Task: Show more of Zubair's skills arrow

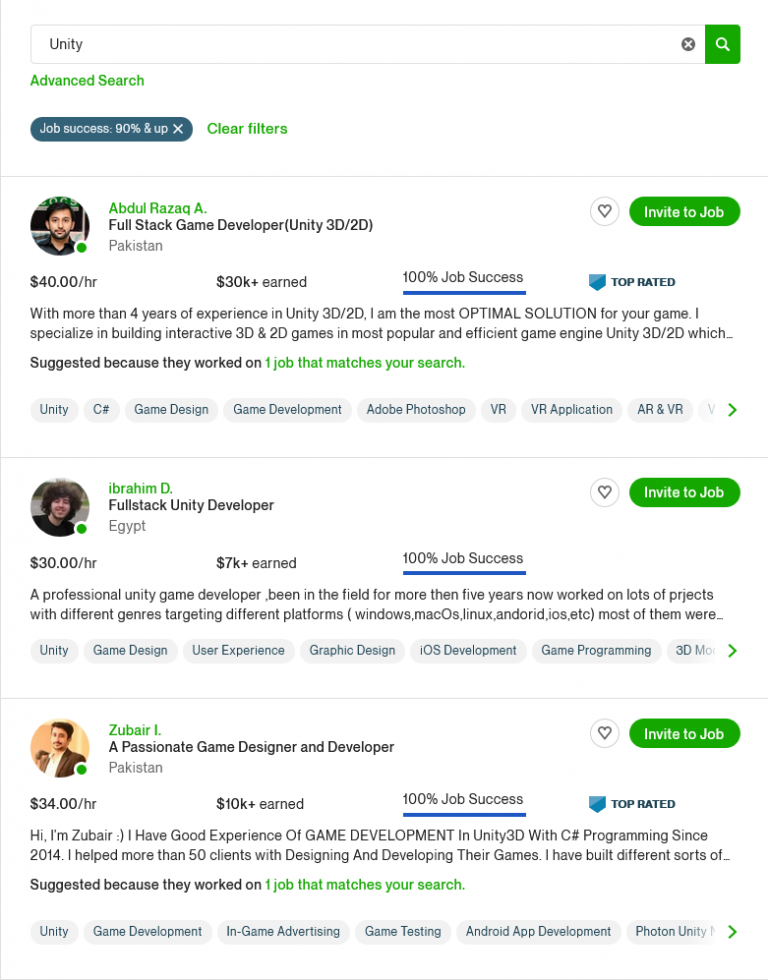Action: pyautogui.click(x=732, y=932)
